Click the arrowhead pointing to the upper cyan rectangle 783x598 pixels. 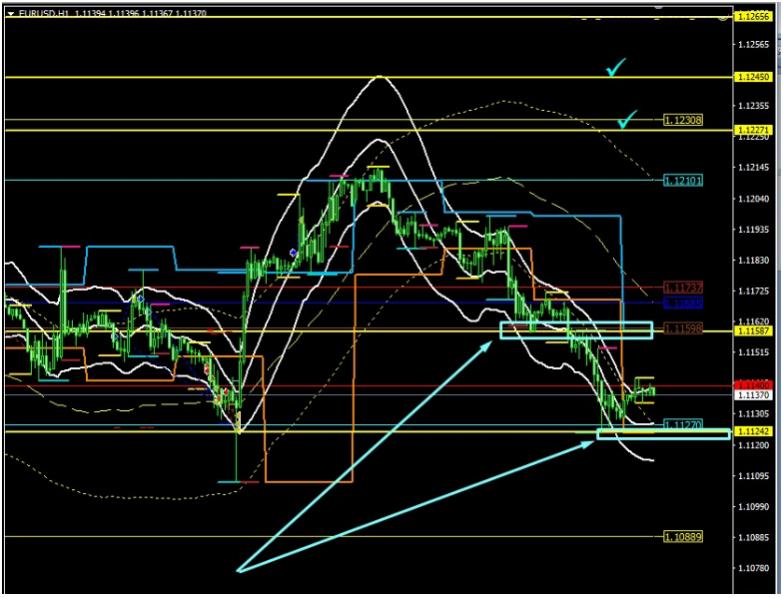tap(497, 330)
